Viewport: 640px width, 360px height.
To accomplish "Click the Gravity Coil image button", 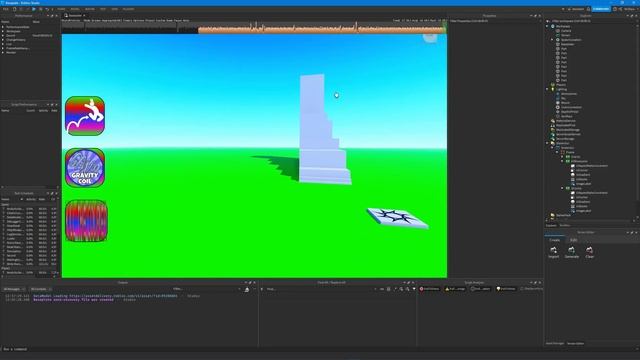I will coord(85,168).
